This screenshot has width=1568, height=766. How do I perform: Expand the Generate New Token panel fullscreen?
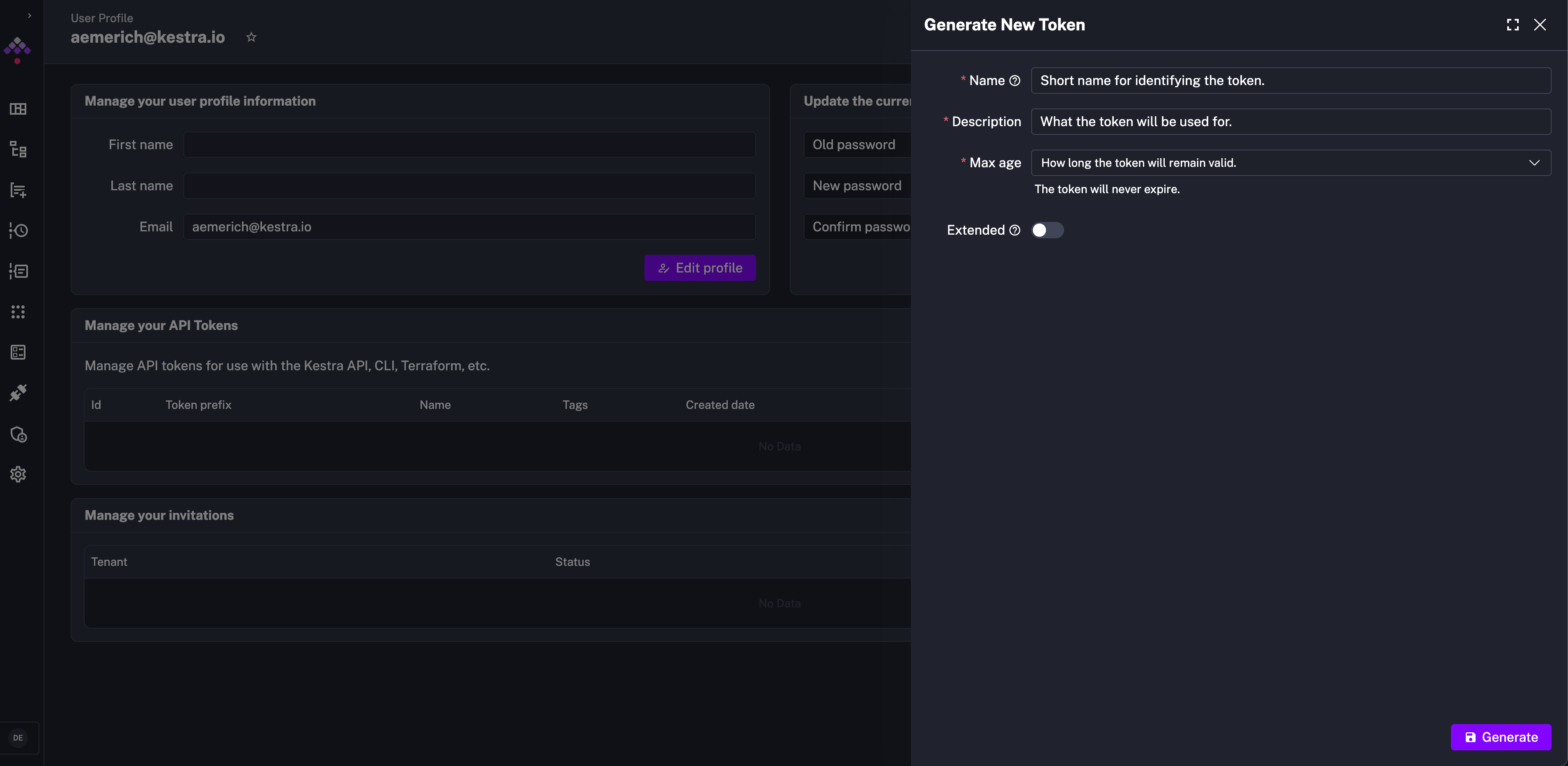pos(1513,24)
